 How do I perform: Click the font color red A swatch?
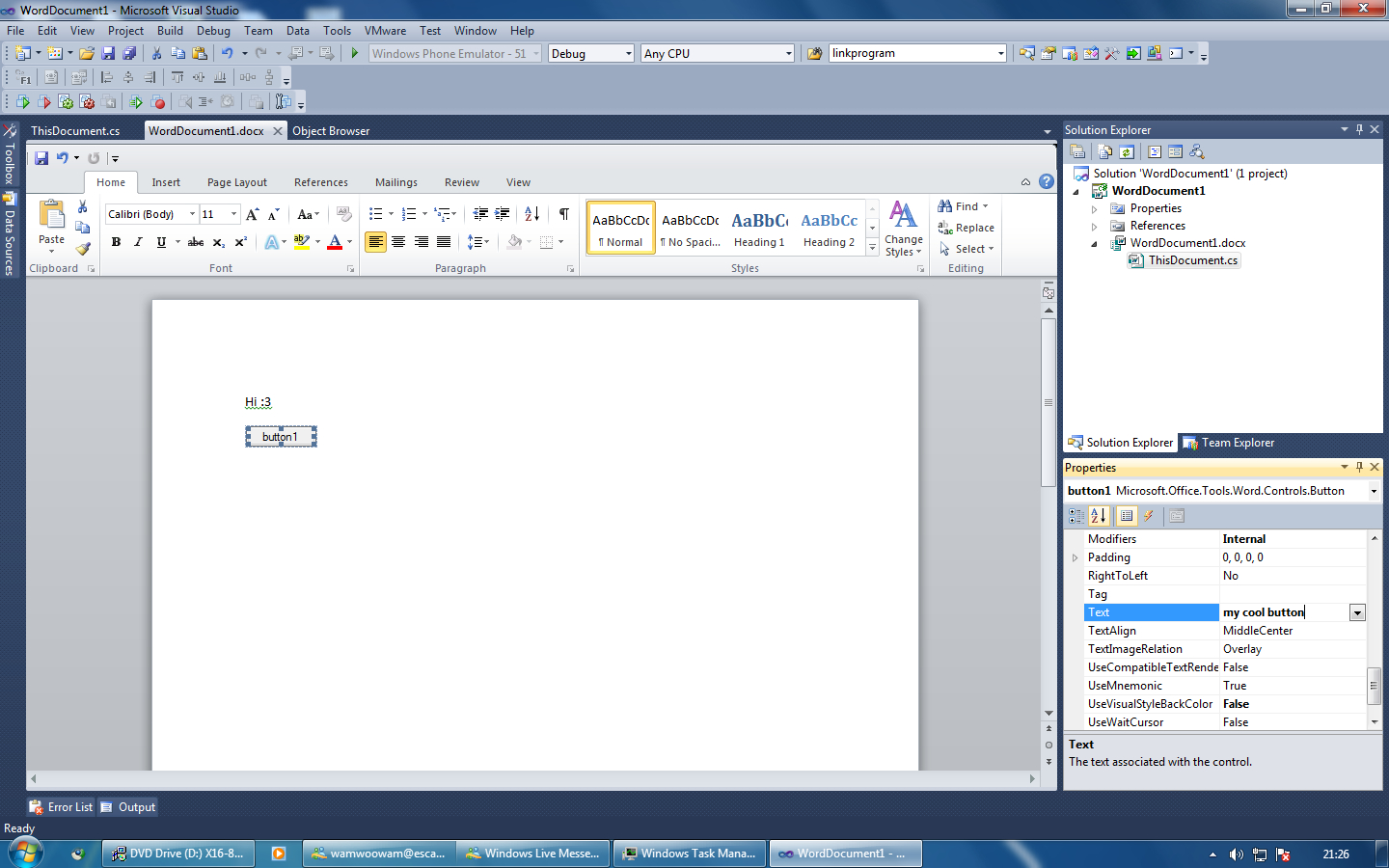[x=335, y=242]
